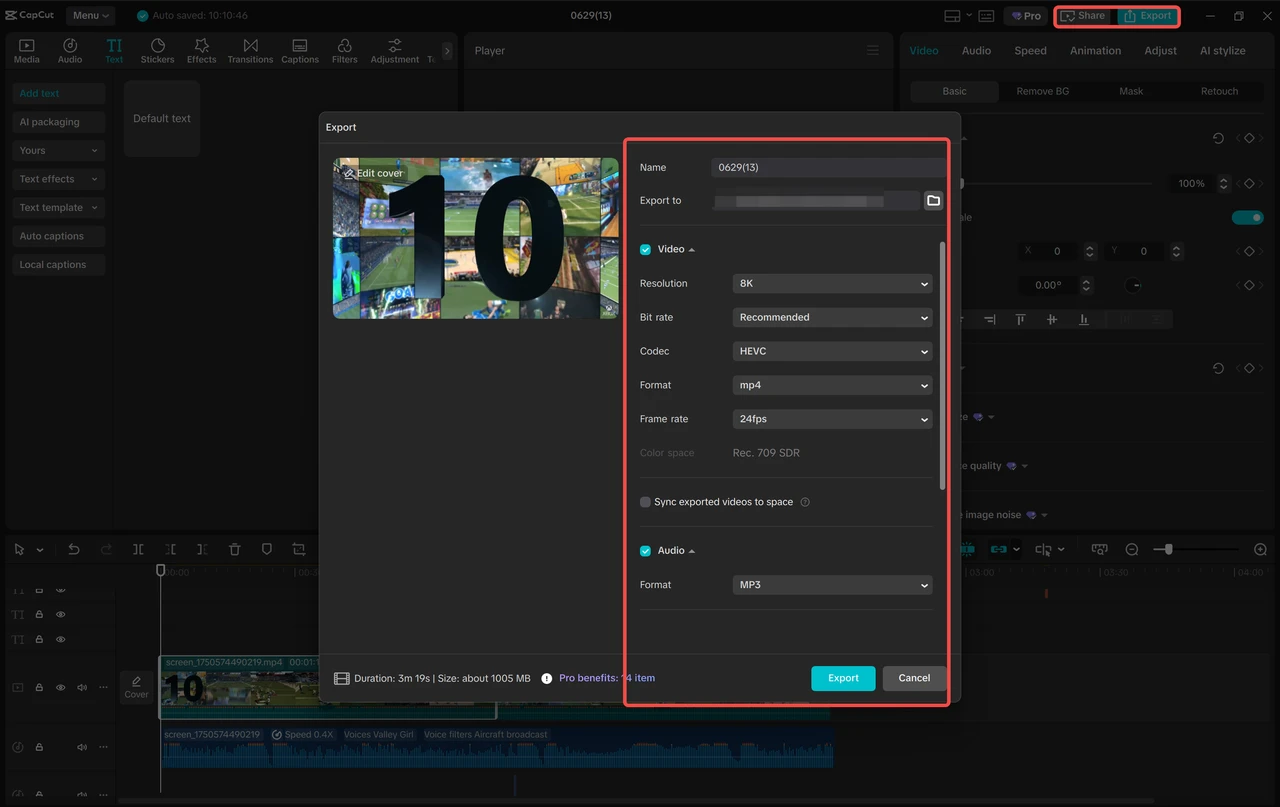Cancel the export dialog
Viewport: 1280px width, 807px height.
[914, 678]
